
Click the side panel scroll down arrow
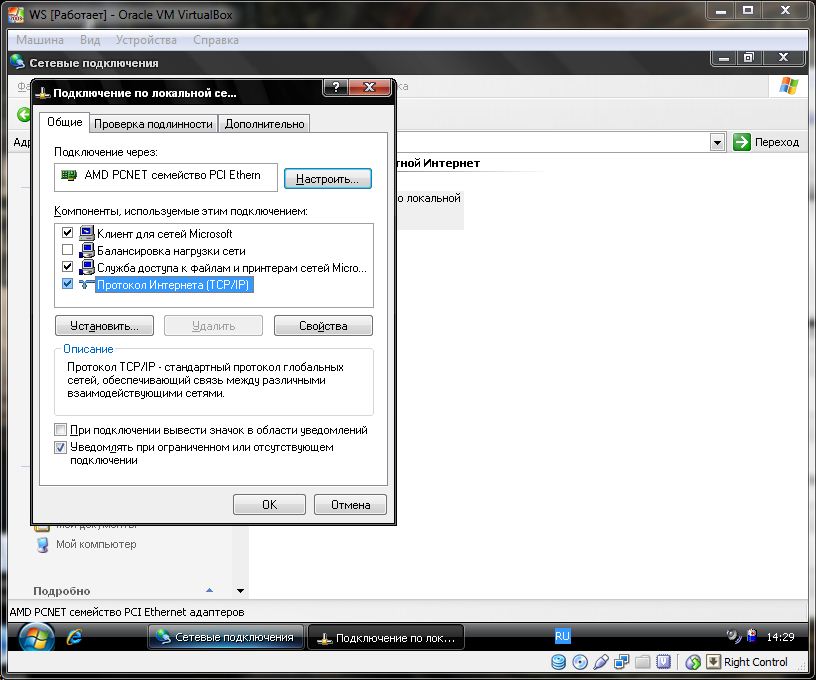(240, 591)
